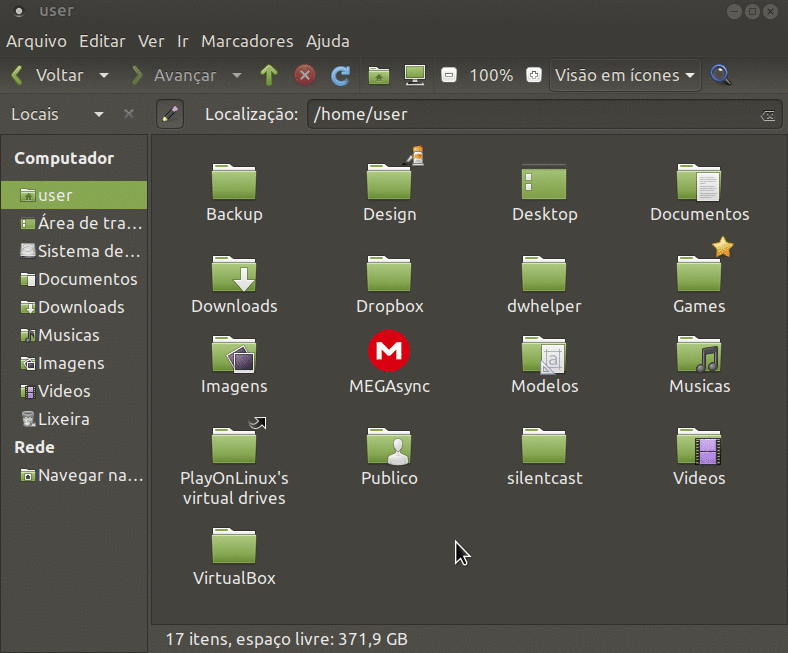This screenshot has height=653, width=788.
Task: Open the Avançar history dropdown arrow
Action: pos(237,75)
